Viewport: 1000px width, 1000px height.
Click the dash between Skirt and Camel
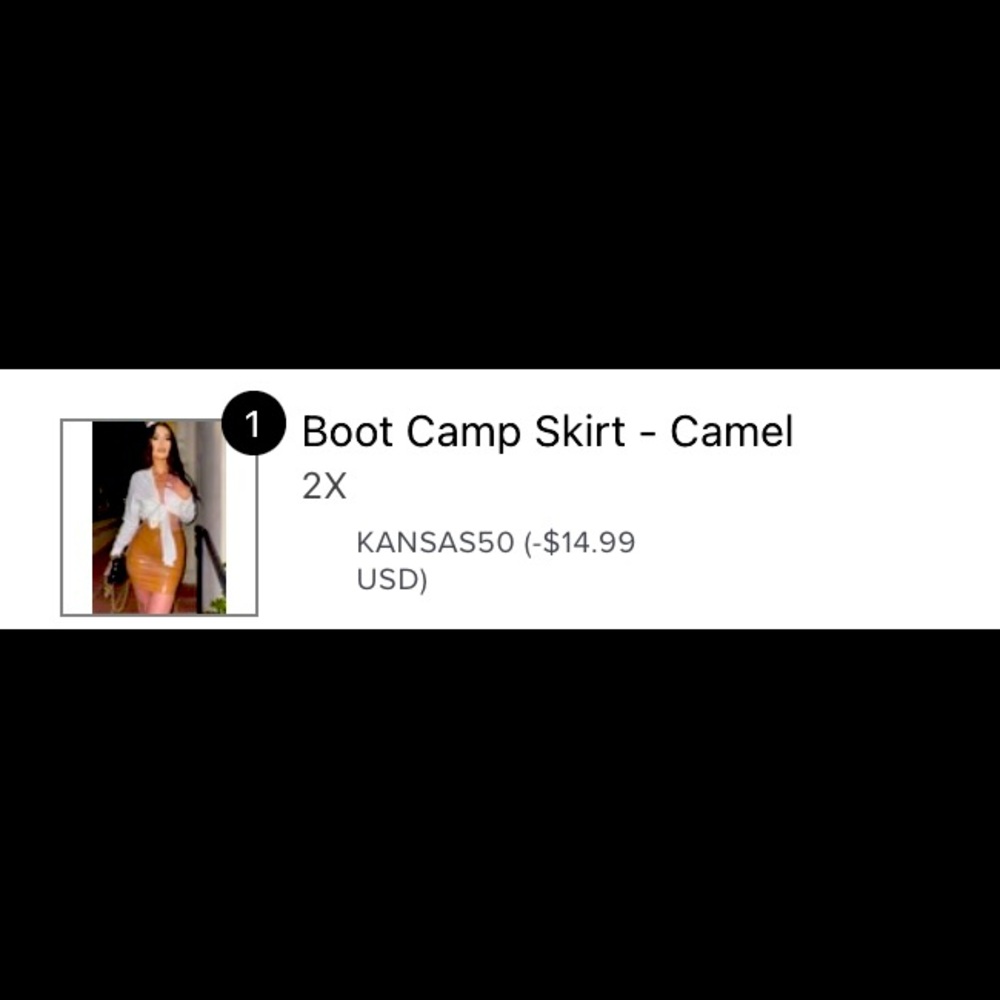tap(647, 434)
